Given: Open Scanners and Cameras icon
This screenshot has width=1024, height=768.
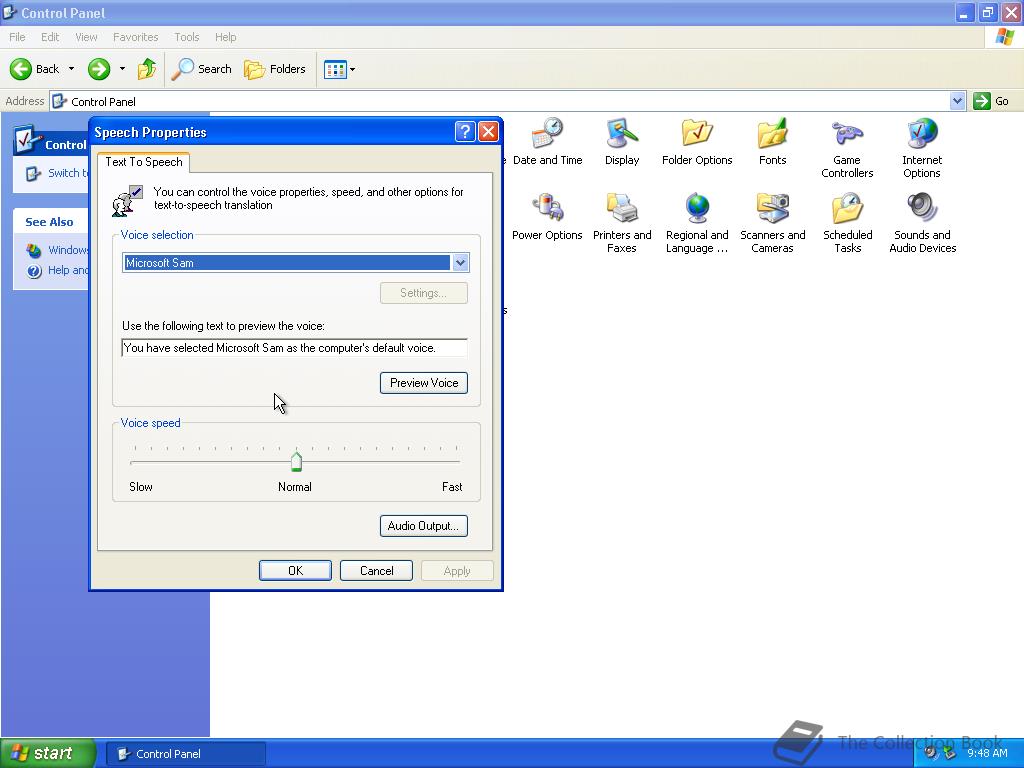Looking at the screenshot, I should pyautogui.click(x=773, y=208).
